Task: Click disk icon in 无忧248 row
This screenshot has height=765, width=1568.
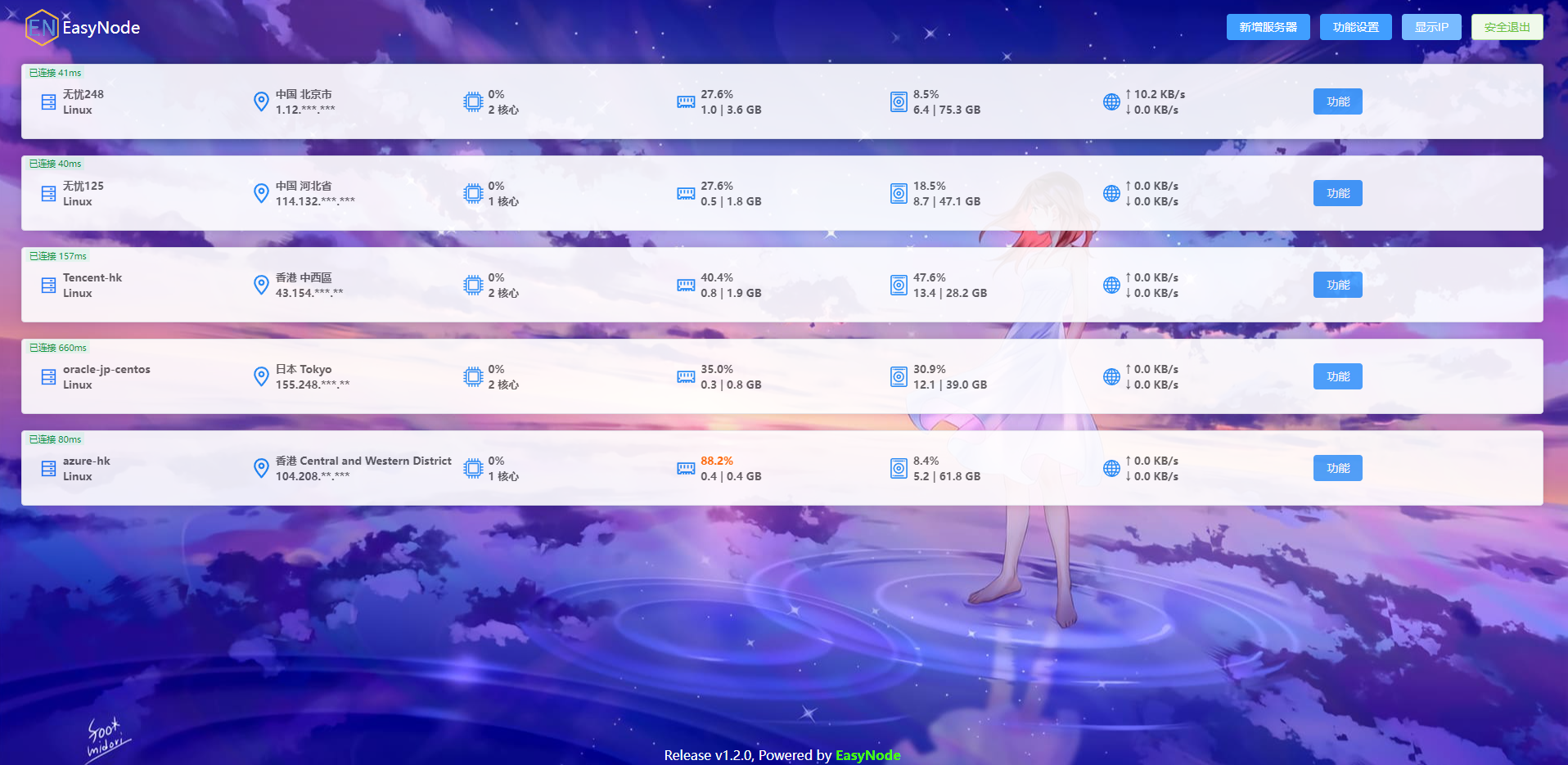Action: tap(899, 102)
